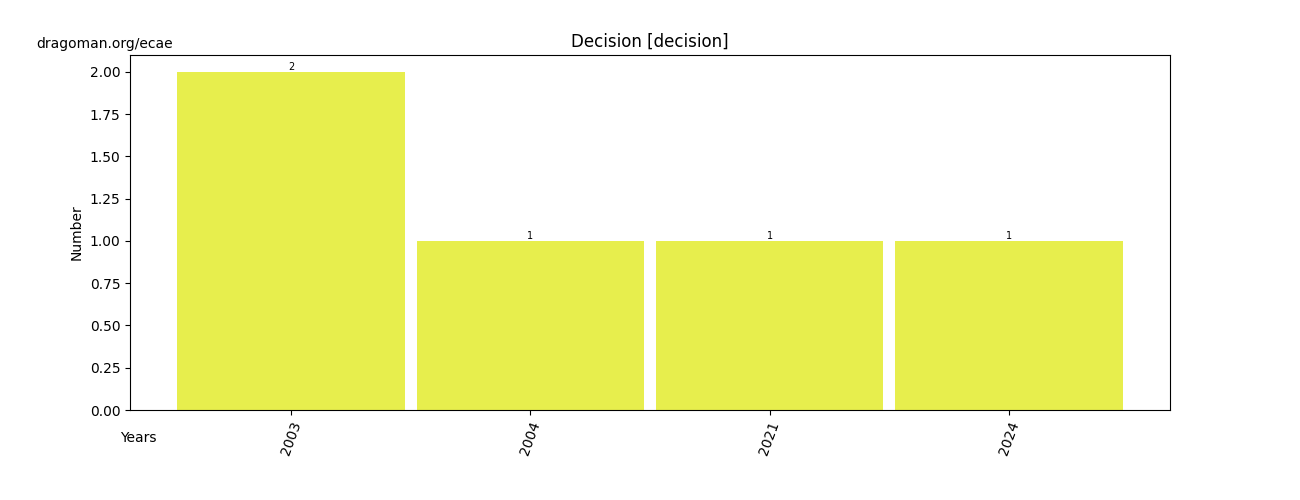This screenshot has width=1300, height=500.
Task: Click the 2004 x-axis tick label
Action: coord(530,439)
